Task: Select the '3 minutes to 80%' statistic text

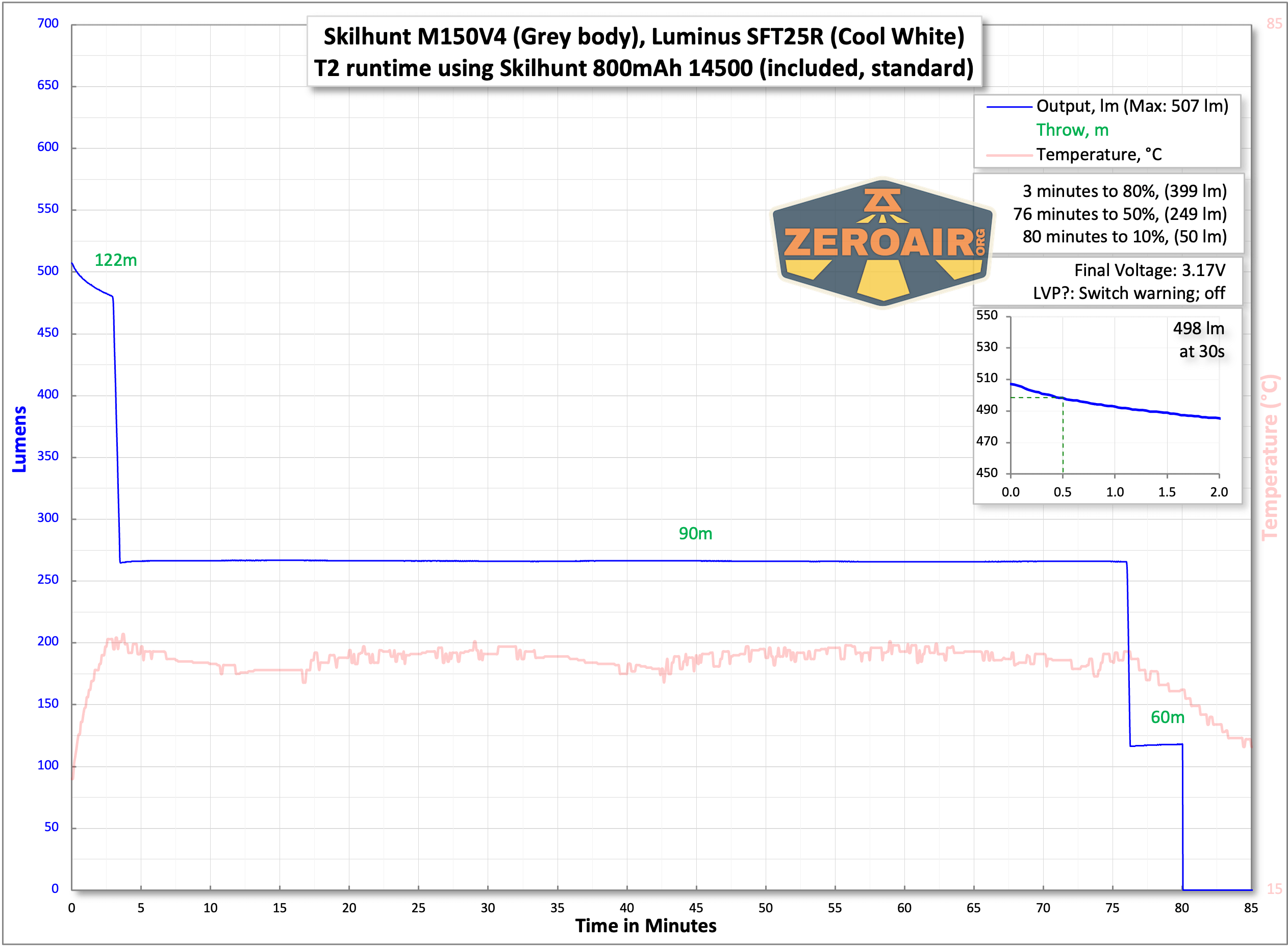Action: point(1124,191)
